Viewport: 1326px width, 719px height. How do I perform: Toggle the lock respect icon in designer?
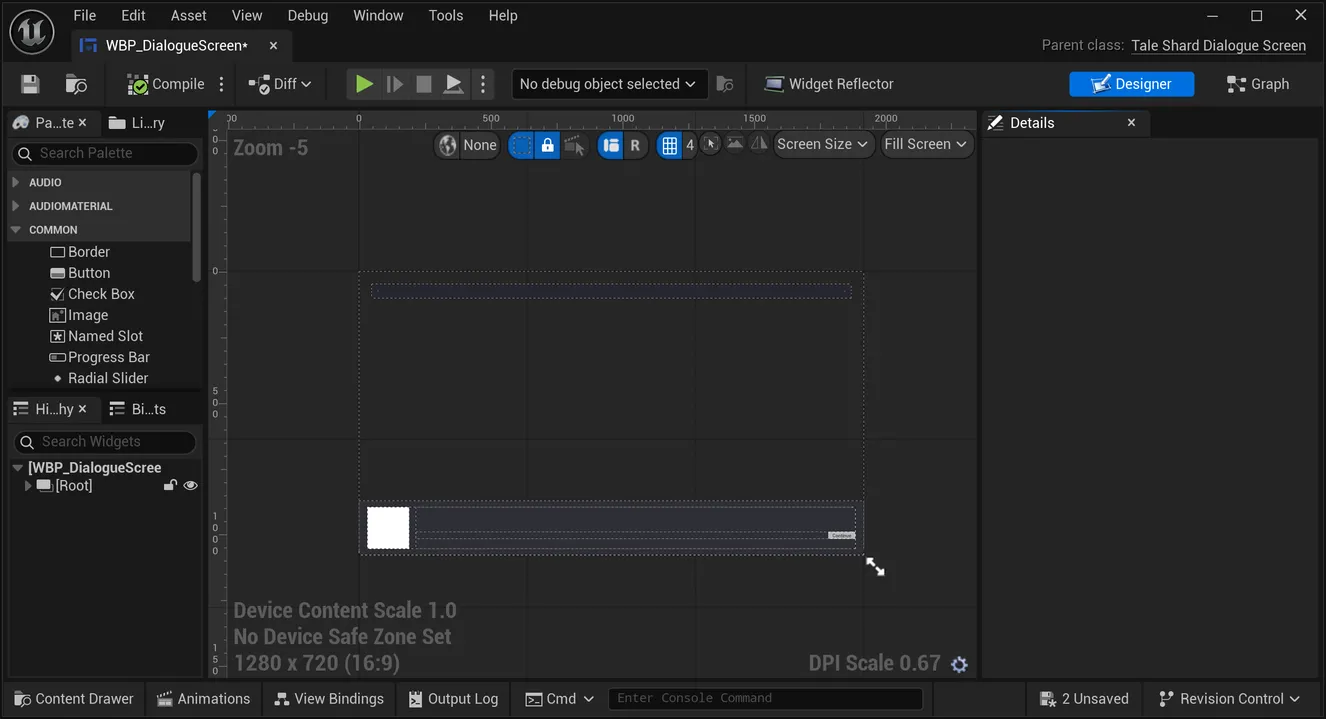click(x=547, y=145)
